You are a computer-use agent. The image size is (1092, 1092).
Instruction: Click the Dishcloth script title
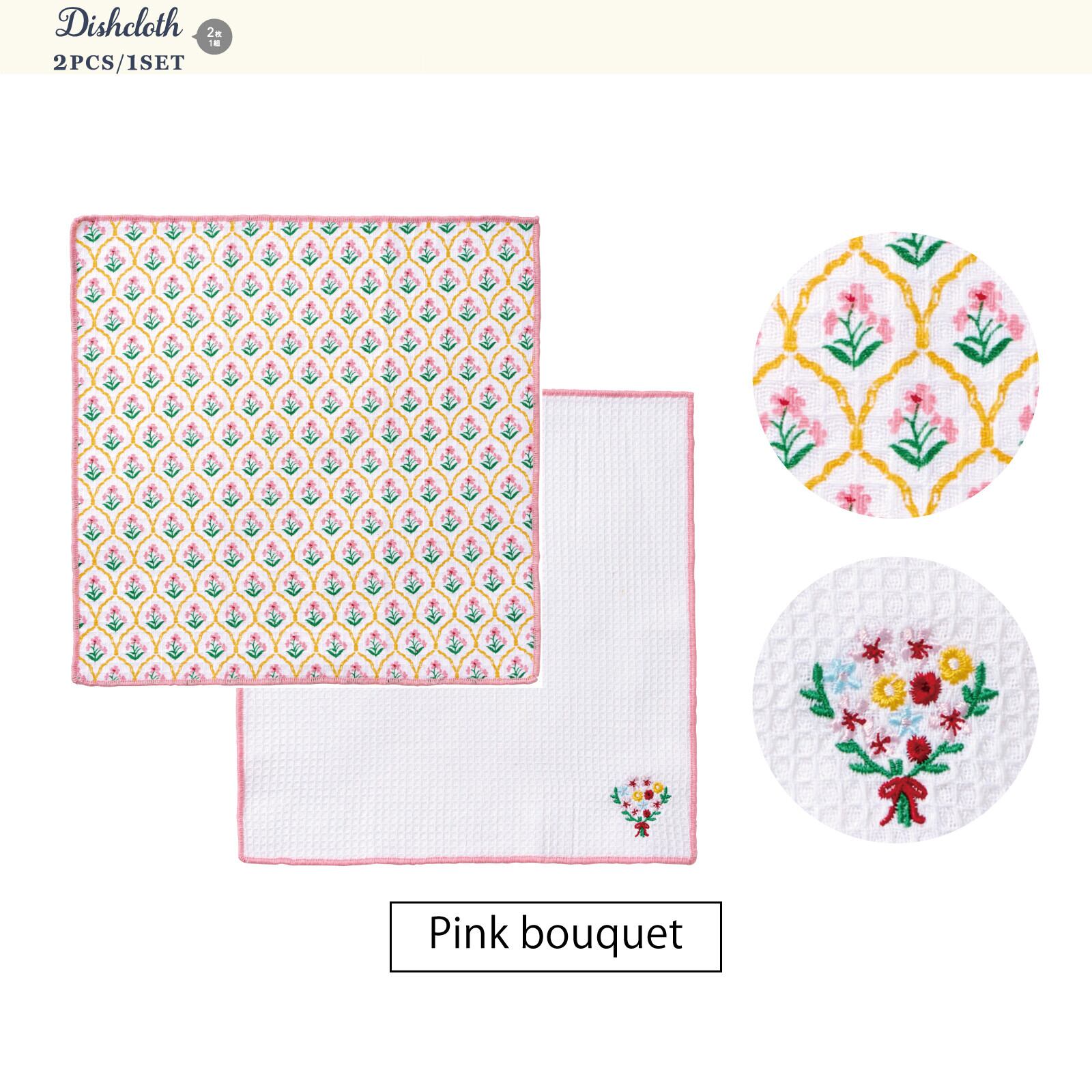point(119,25)
